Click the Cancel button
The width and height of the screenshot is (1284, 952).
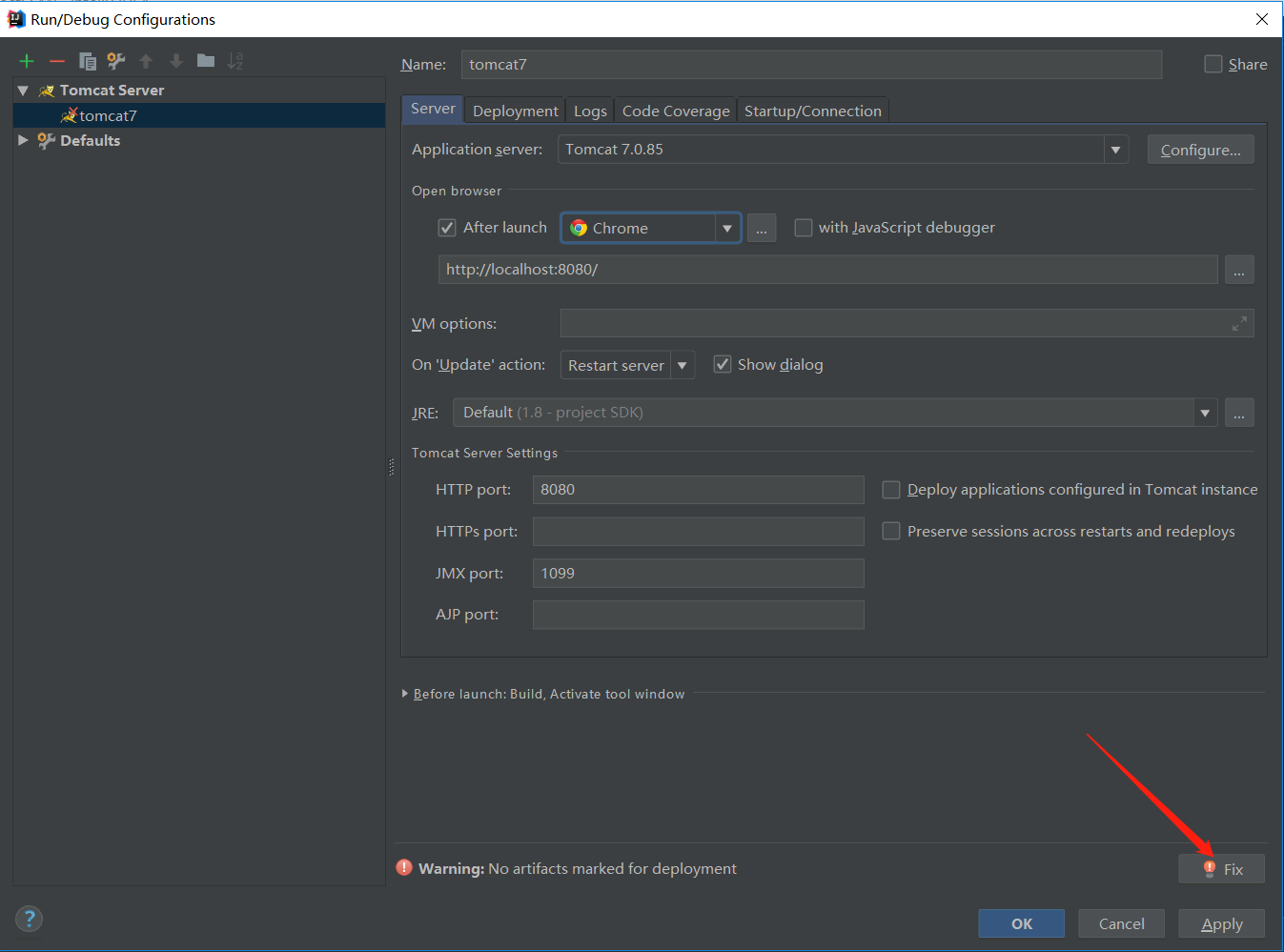point(1122,923)
